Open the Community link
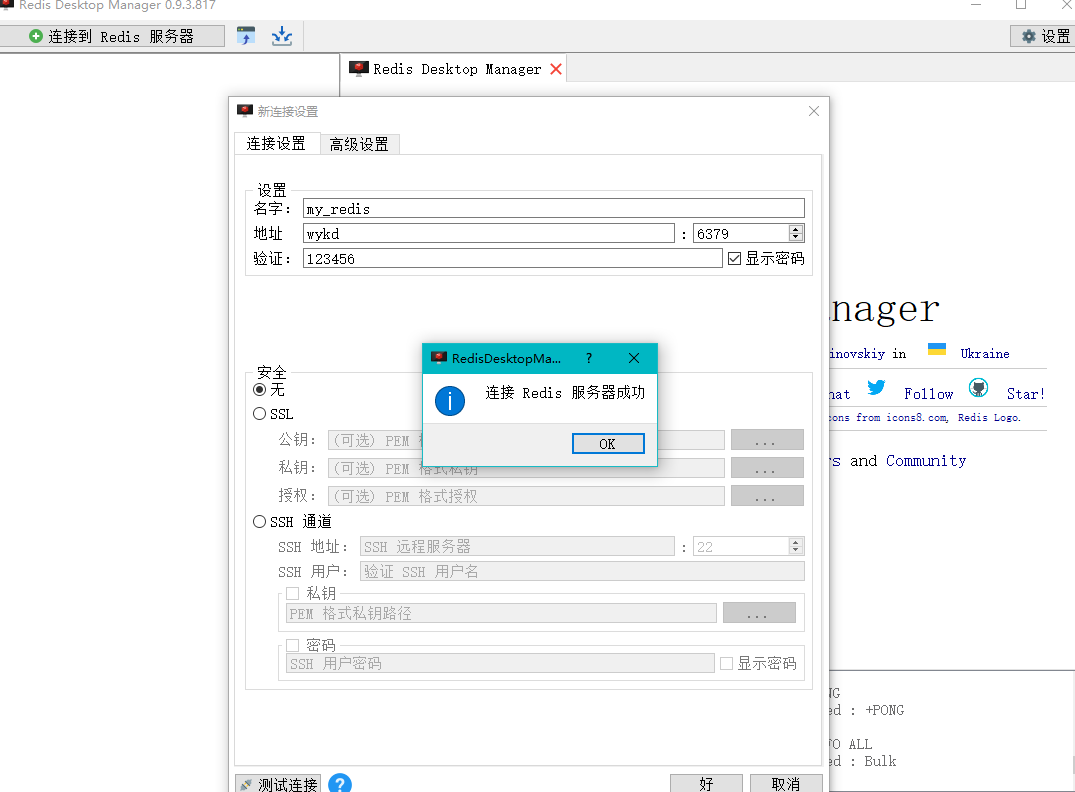Viewport: 1075px width, 792px height. [x=926, y=461]
